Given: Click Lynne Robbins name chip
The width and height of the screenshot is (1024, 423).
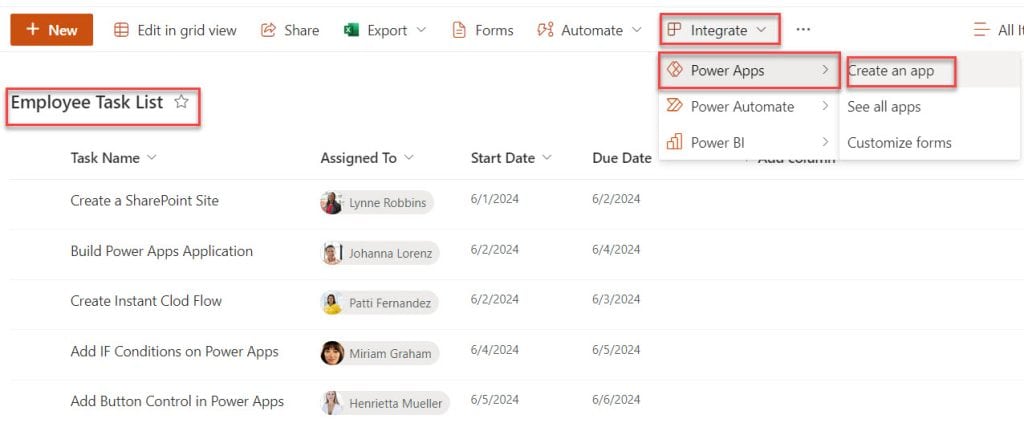Looking at the screenshot, I should pyautogui.click(x=377, y=202).
